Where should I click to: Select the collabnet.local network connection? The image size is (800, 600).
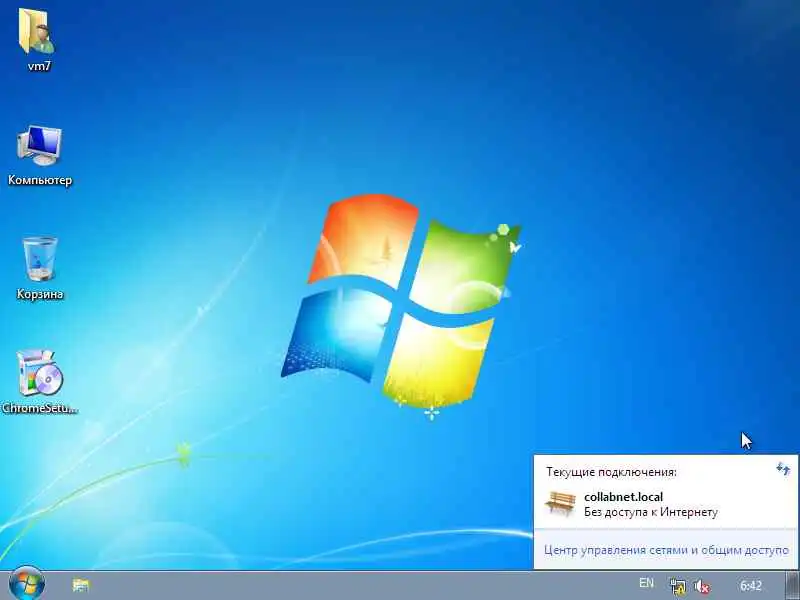[665, 504]
